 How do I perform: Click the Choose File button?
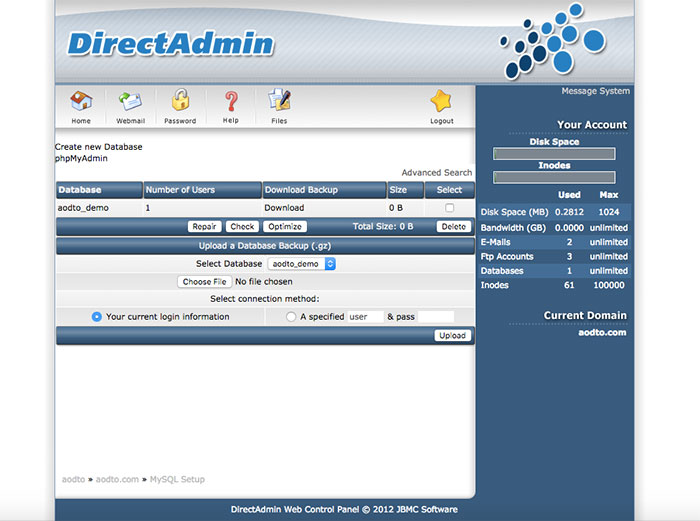204,282
